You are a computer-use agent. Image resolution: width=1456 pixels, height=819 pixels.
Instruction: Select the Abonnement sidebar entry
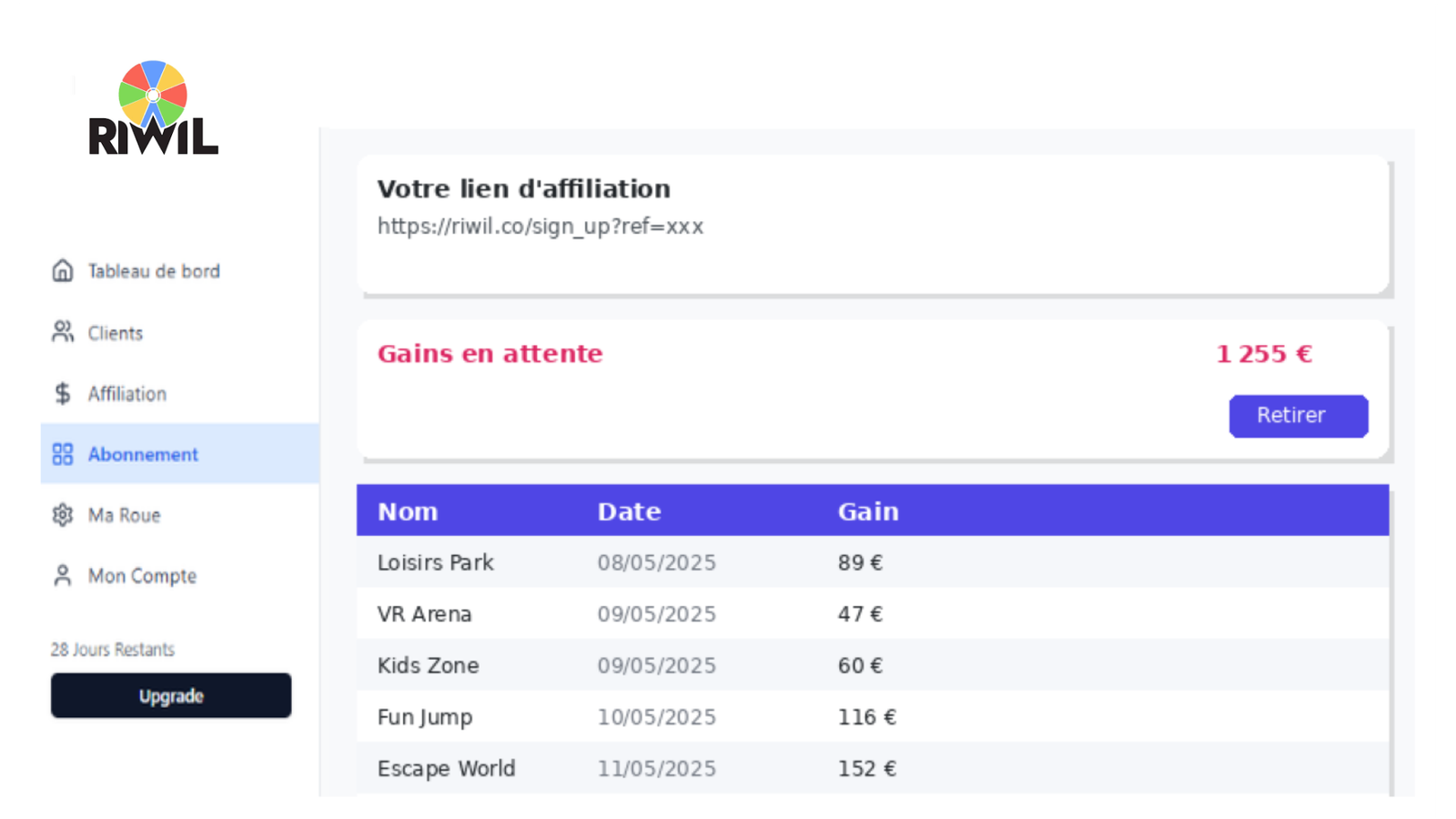143,454
